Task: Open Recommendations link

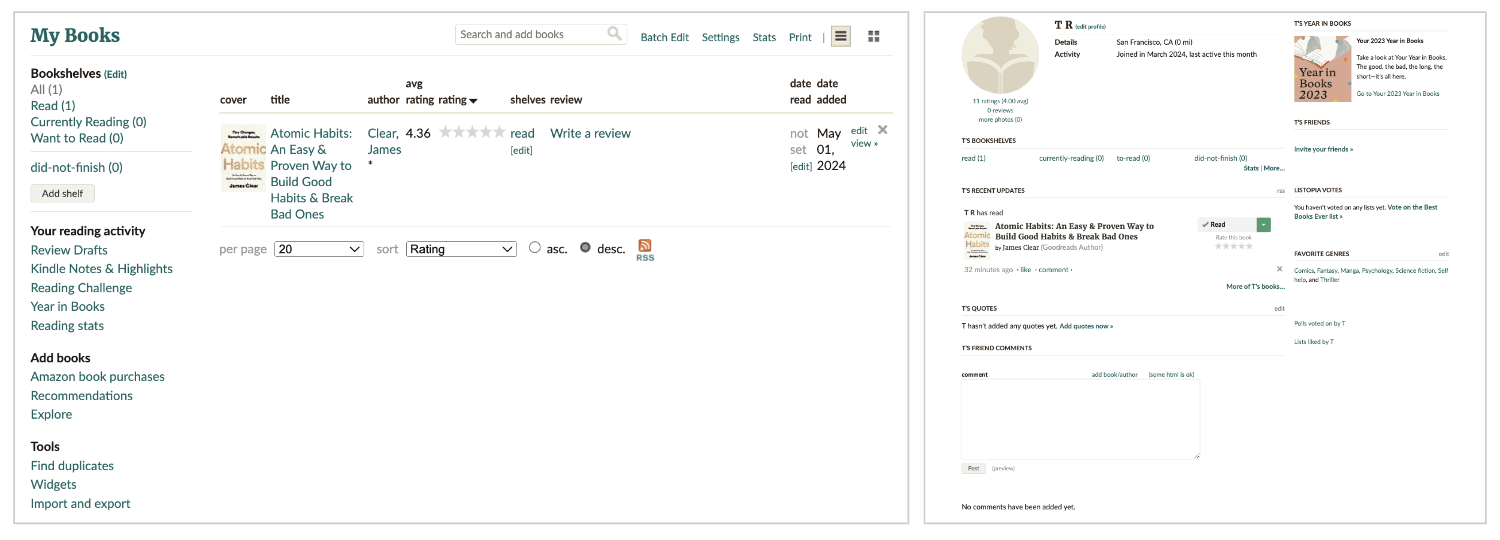Action: 82,396
